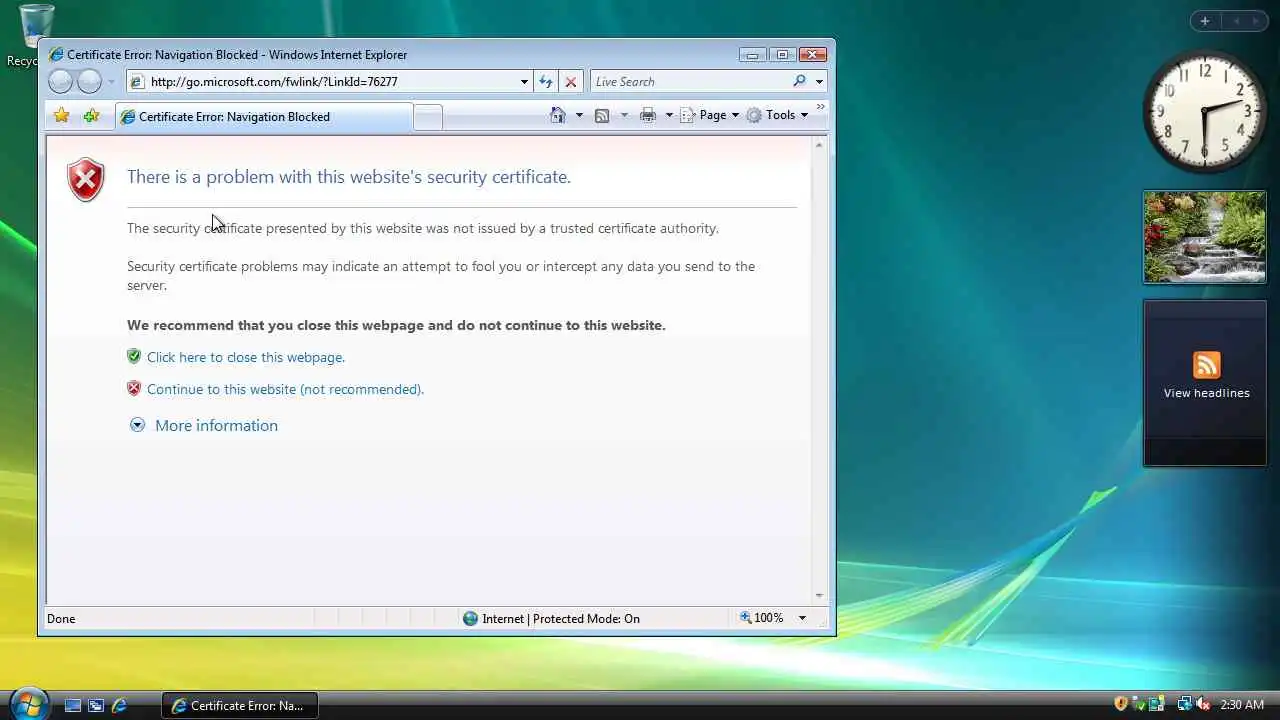
Task: Click into the Live Search box
Action: (x=689, y=82)
